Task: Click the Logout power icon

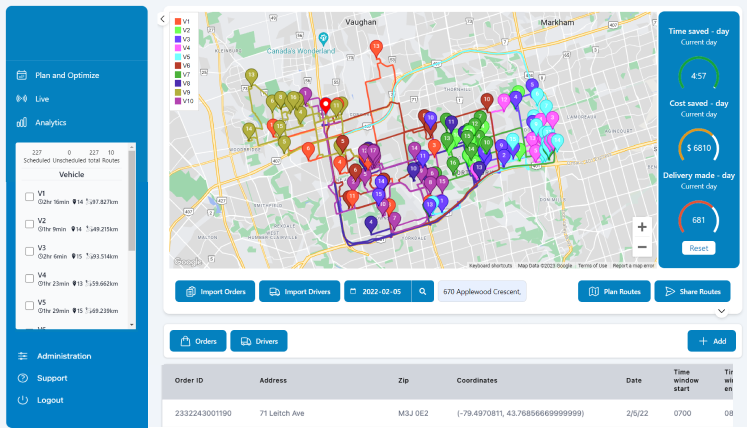Action: [x=22, y=400]
